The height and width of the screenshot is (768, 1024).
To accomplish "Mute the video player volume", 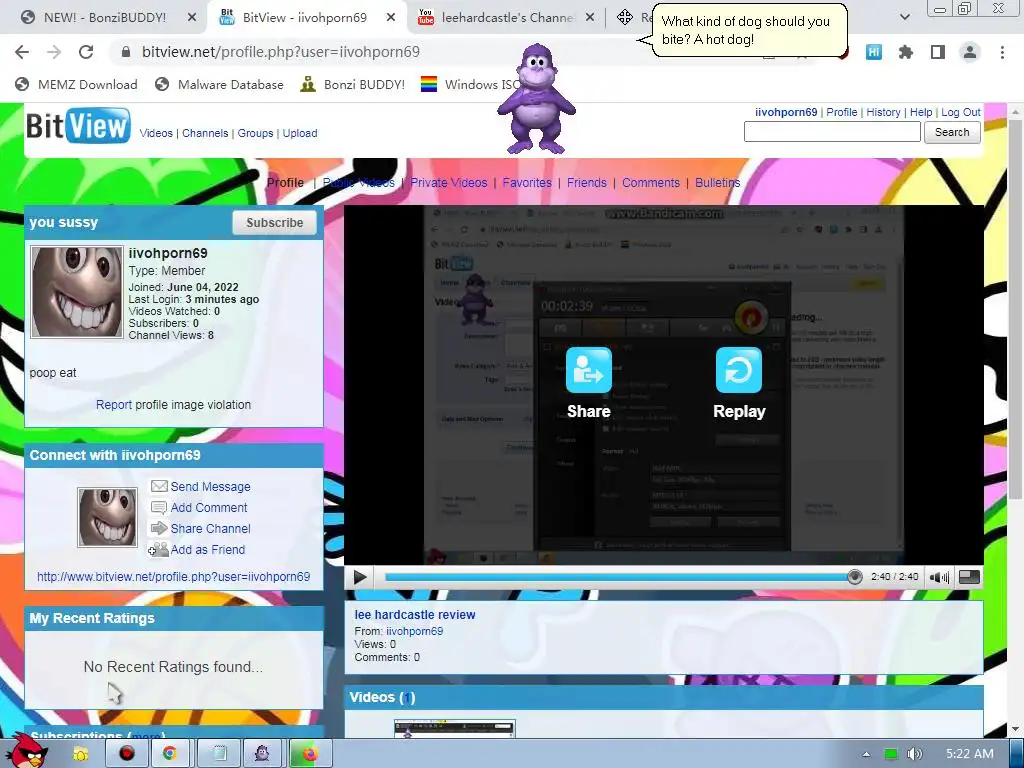I will pyautogui.click(x=940, y=577).
